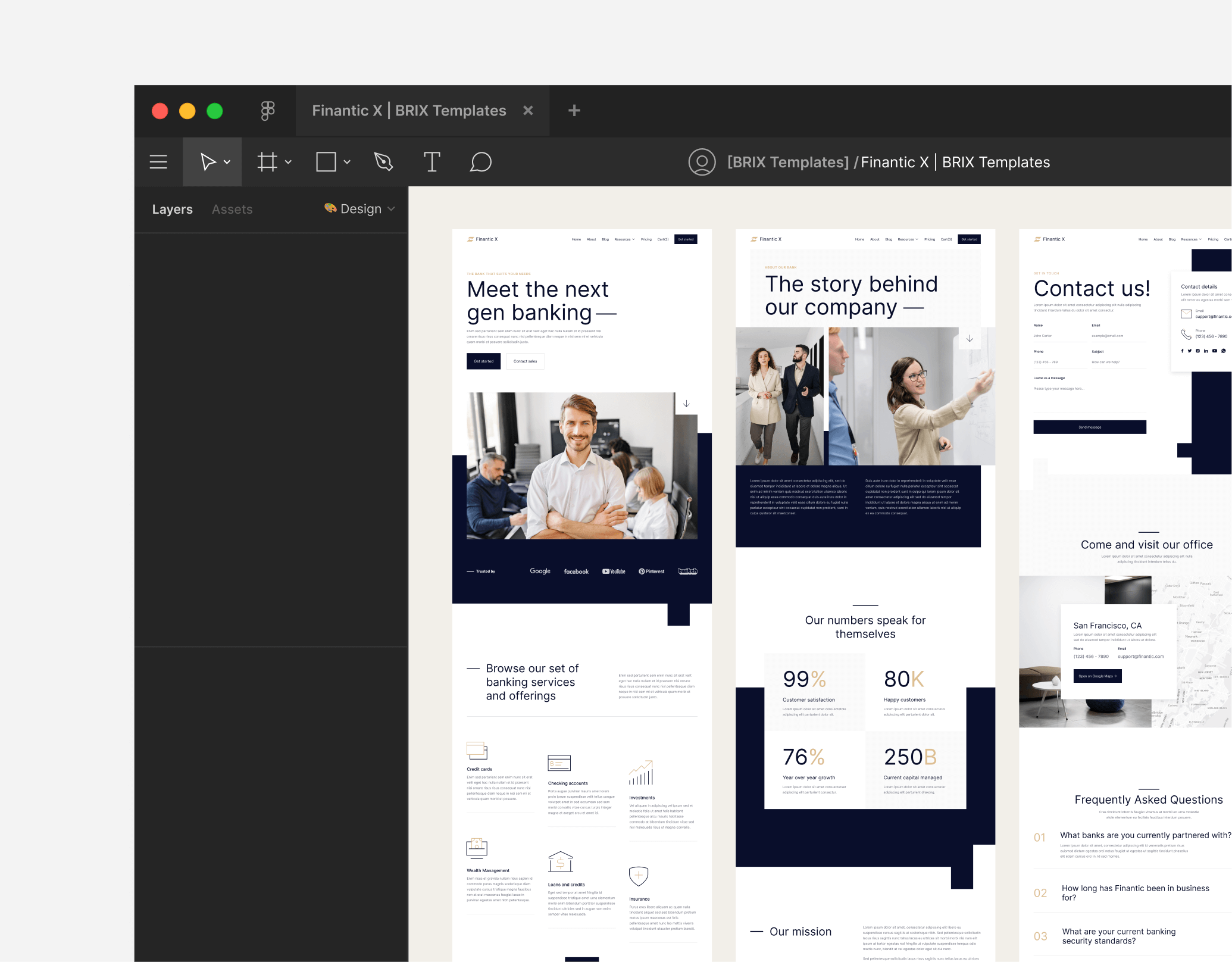Open the Figma main menu

pos(158,161)
